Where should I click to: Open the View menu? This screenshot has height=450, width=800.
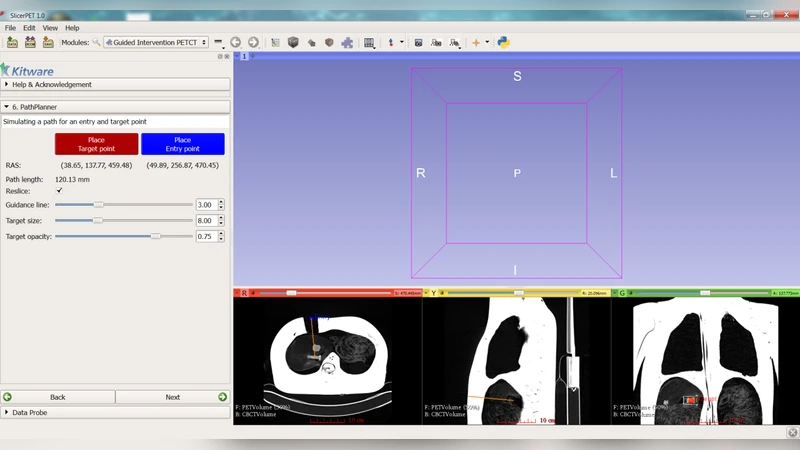(50, 28)
